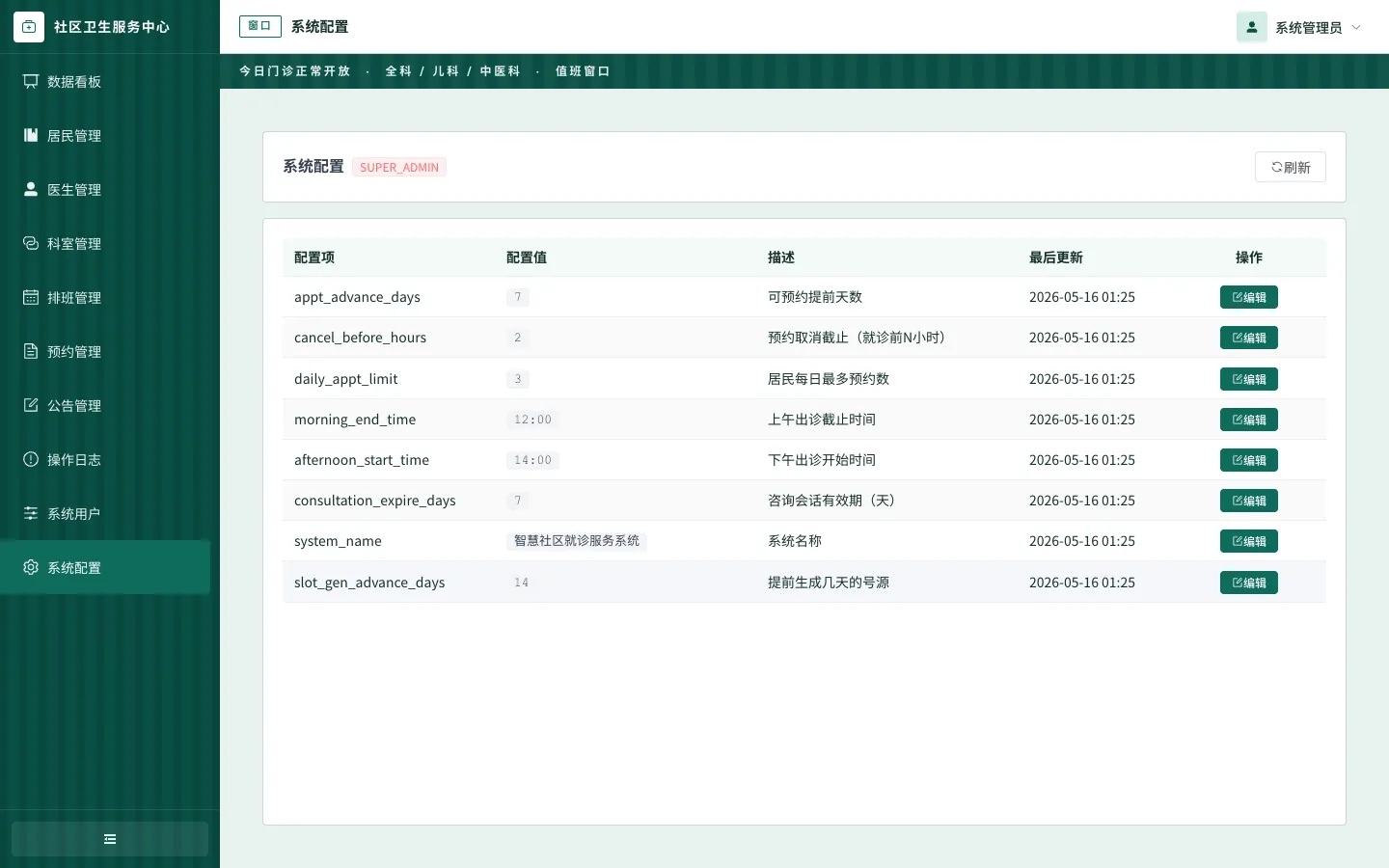The height and width of the screenshot is (868, 1389).
Task: Open 预约管理 menu item
Action: pyautogui.click(x=105, y=352)
